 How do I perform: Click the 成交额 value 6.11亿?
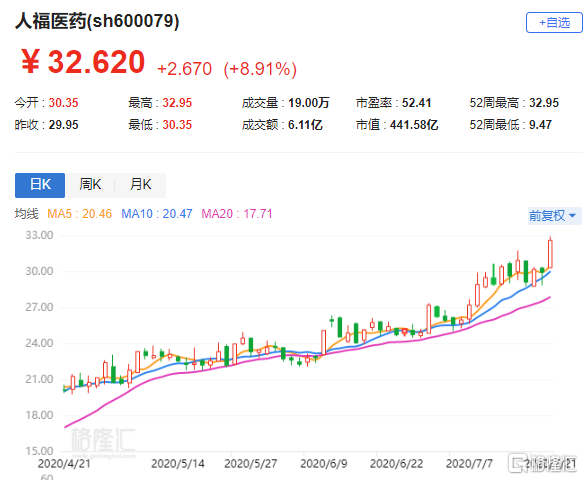pyautogui.click(x=305, y=125)
